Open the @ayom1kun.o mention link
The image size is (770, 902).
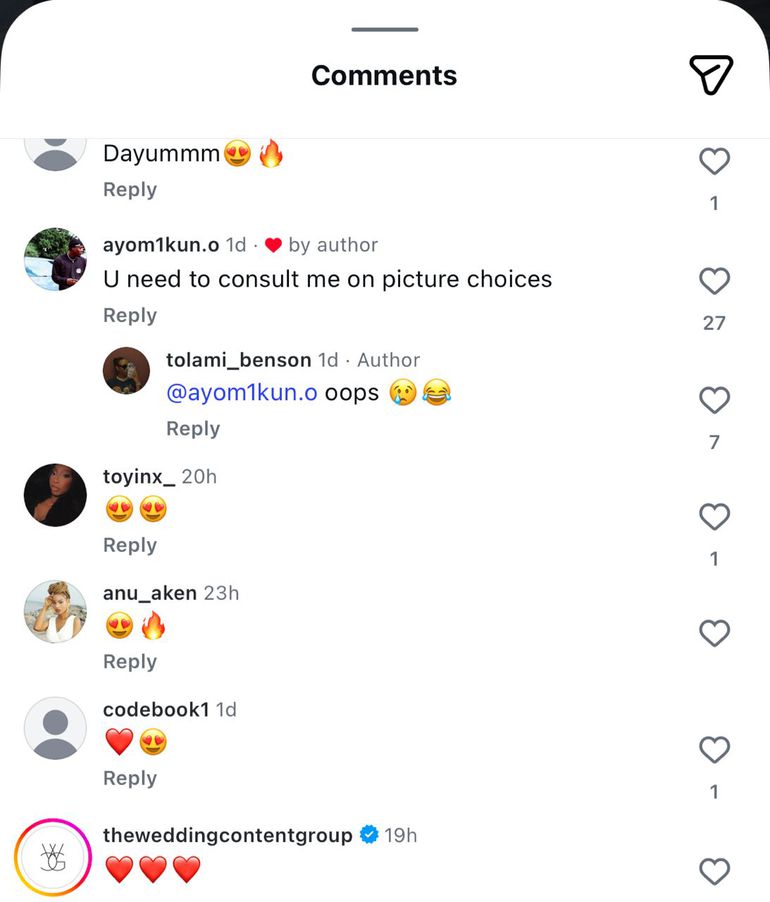pos(242,393)
